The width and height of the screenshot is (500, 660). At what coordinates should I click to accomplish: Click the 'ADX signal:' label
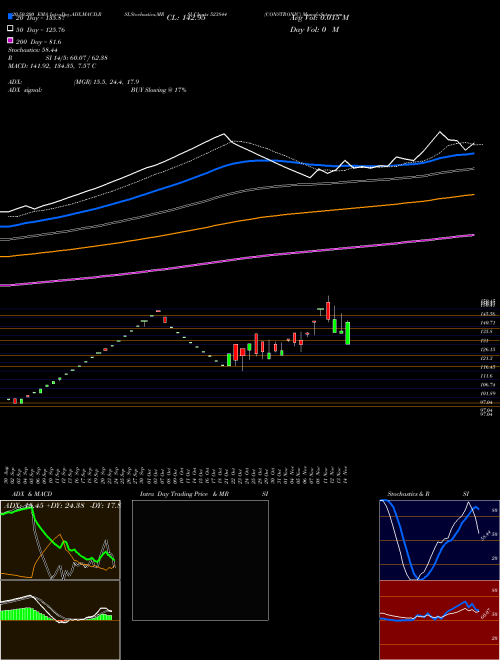[25, 90]
